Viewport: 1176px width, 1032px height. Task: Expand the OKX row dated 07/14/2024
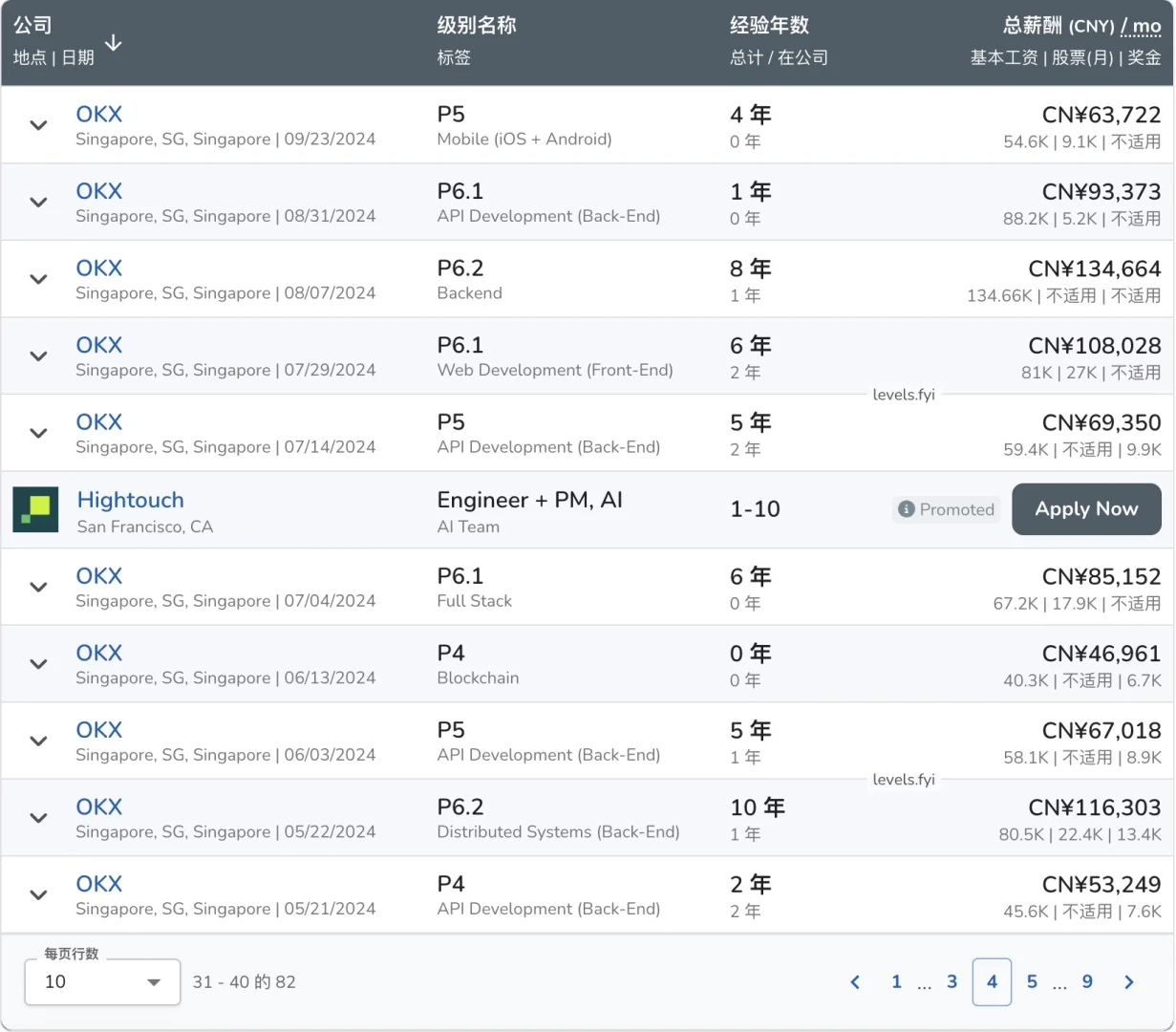coord(38,433)
